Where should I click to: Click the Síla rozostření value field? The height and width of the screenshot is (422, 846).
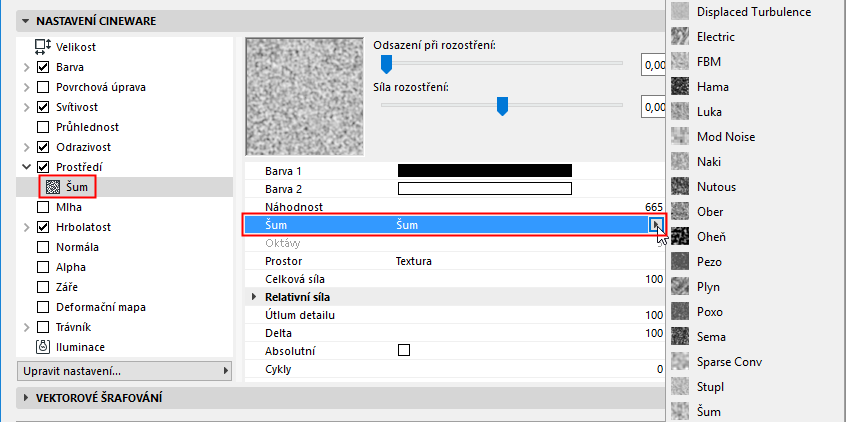point(653,107)
